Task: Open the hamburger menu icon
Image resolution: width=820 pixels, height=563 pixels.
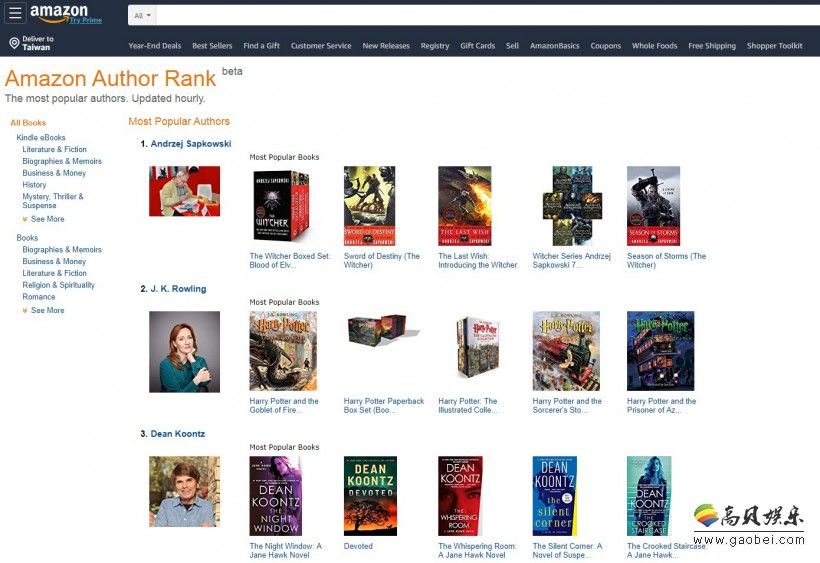Action: [x=15, y=13]
